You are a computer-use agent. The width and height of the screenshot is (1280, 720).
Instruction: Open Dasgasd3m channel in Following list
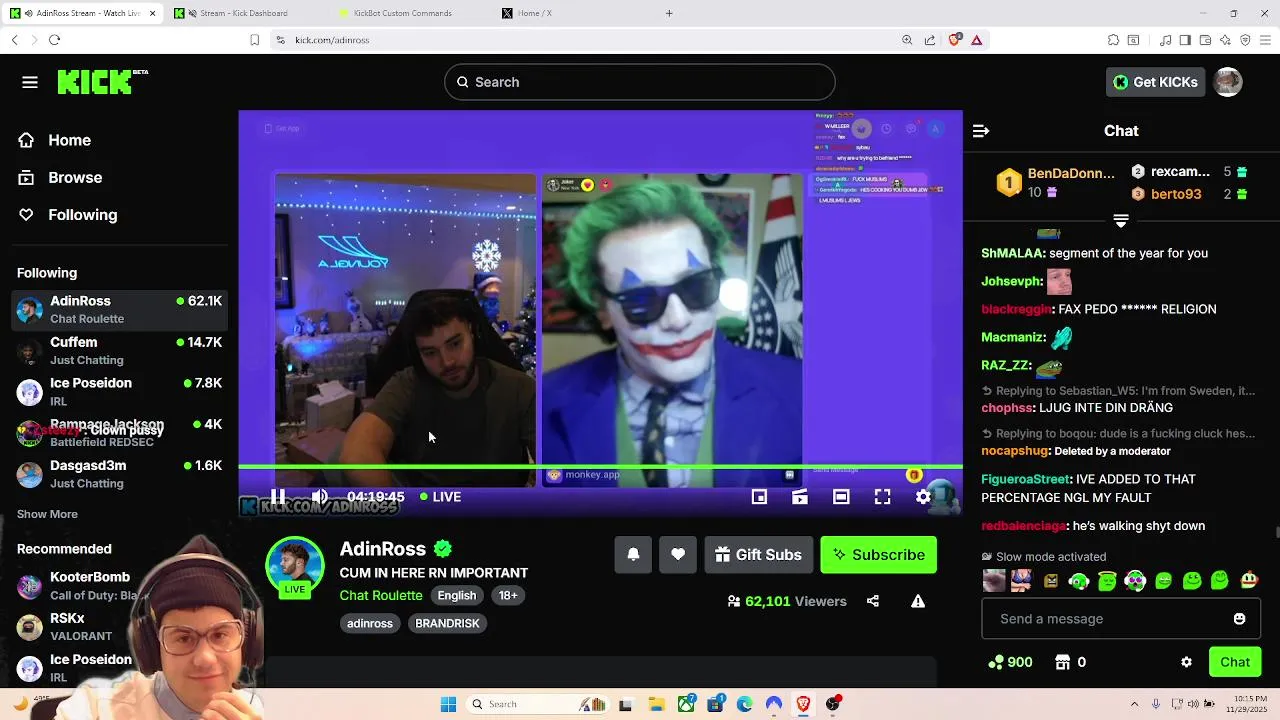120,474
